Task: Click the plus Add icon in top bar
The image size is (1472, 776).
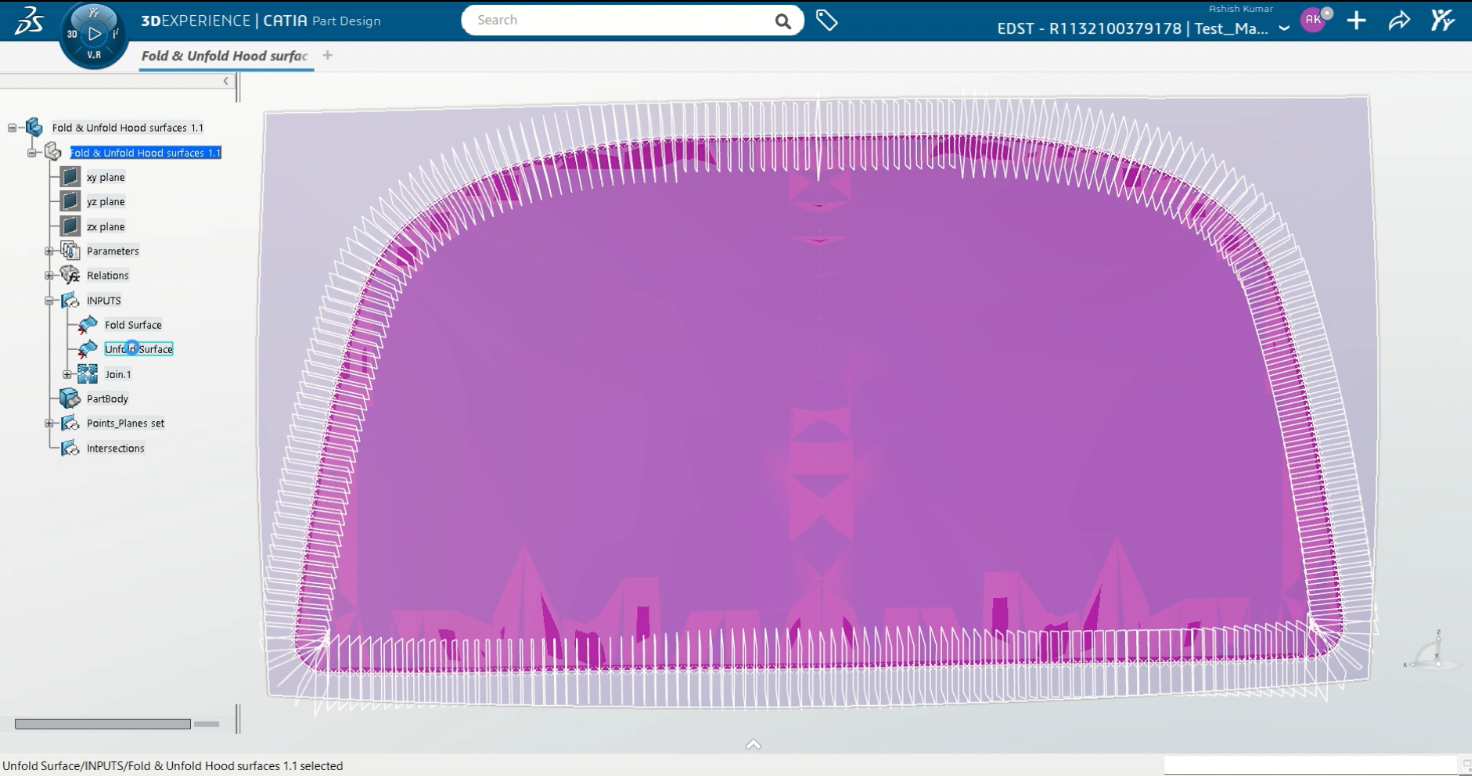Action: point(1356,21)
